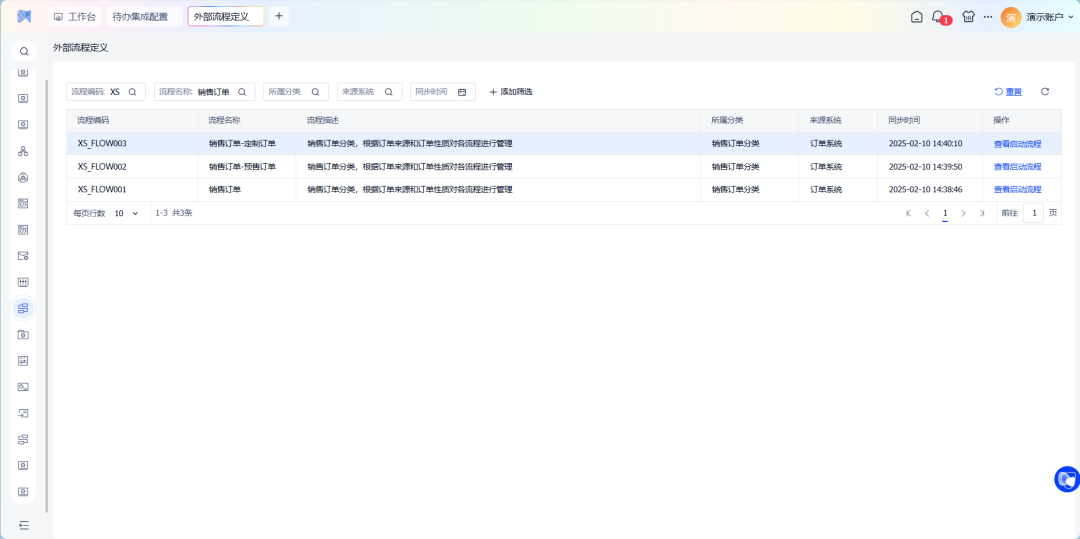Click the org-chart hierarchy icon in sidebar
This screenshot has width=1080, height=539.
click(x=23, y=151)
